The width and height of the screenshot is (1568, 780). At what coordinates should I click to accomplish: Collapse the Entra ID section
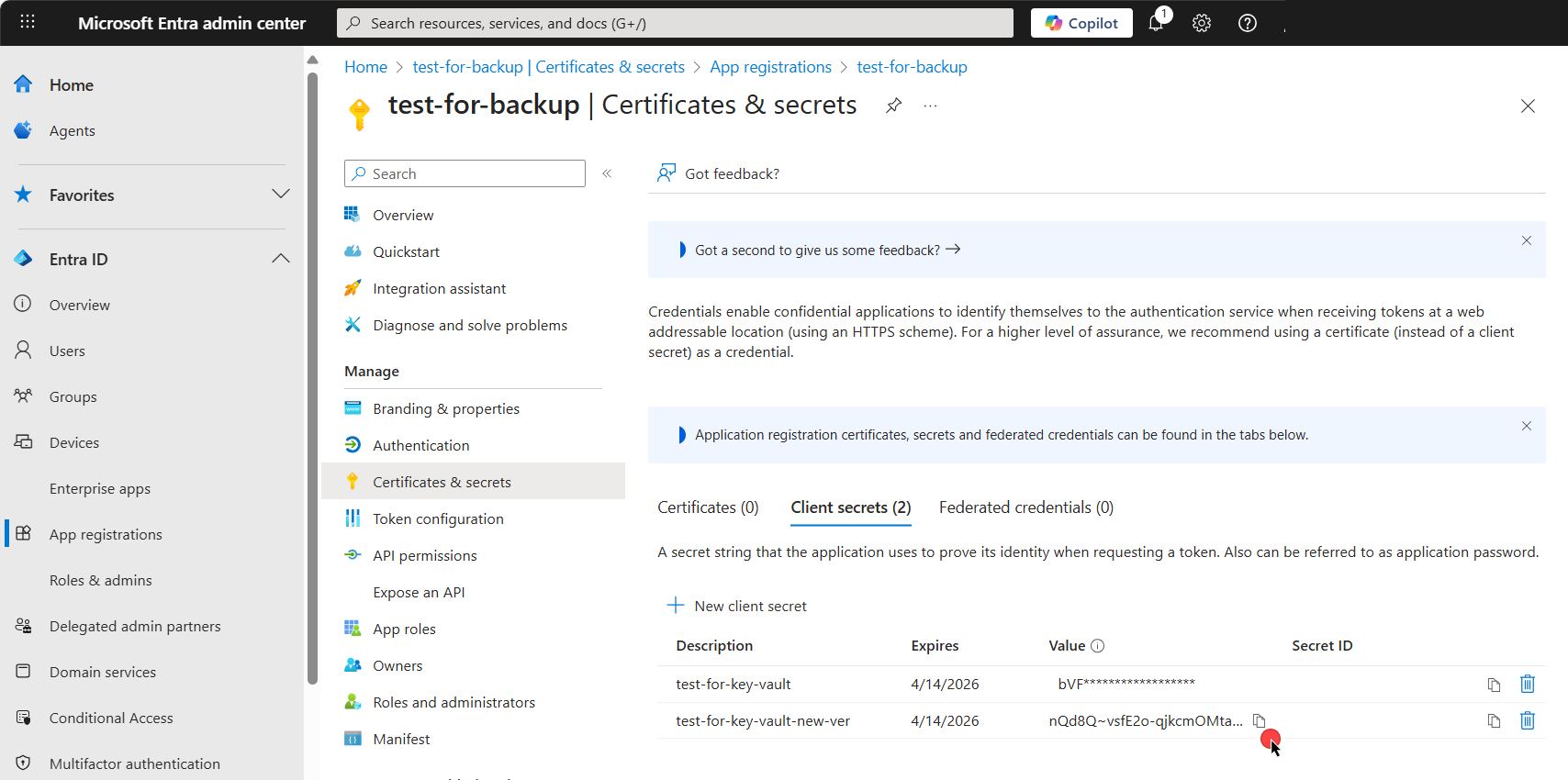tap(281, 259)
